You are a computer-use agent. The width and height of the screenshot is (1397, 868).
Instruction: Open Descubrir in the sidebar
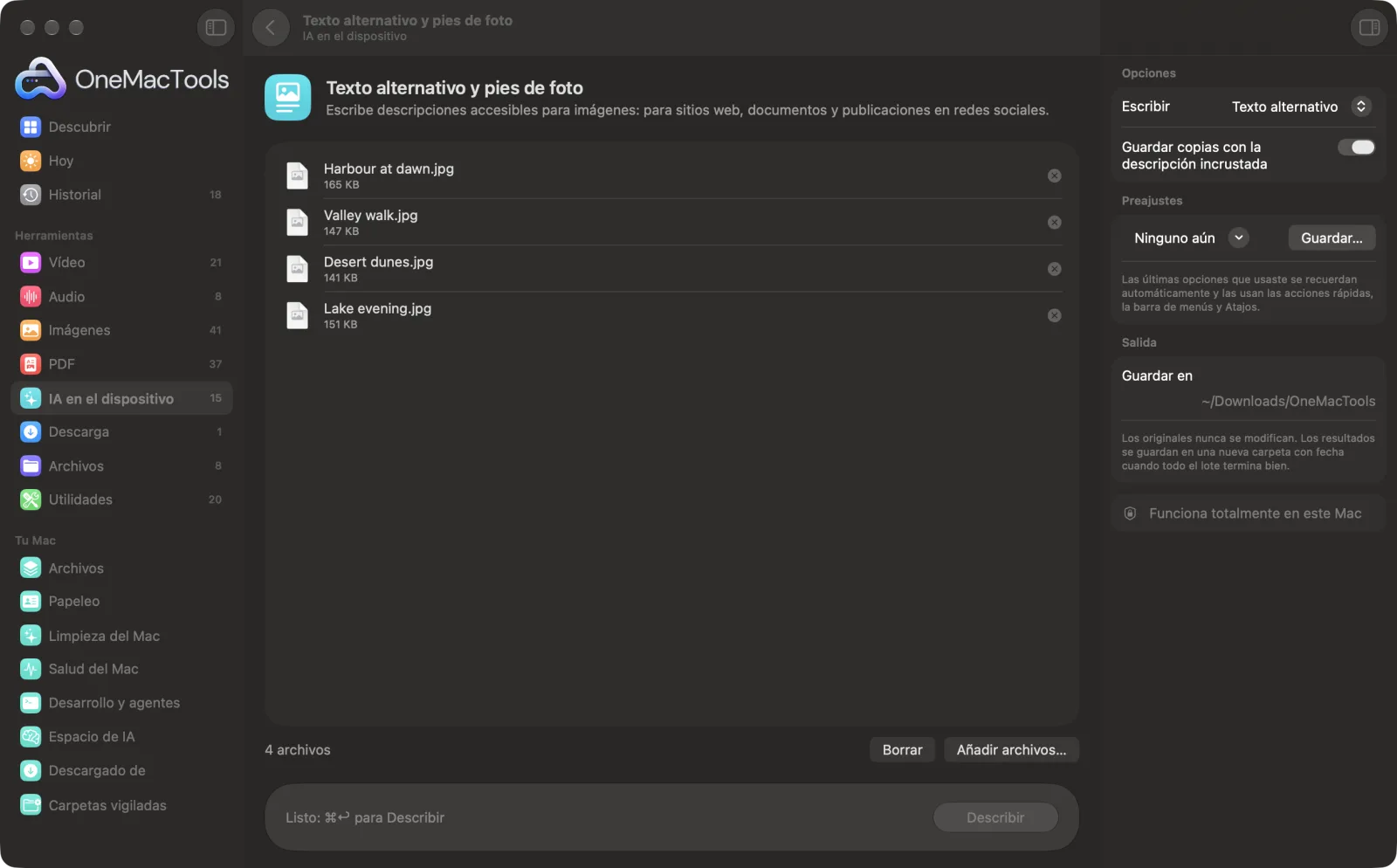coord(121,127)
